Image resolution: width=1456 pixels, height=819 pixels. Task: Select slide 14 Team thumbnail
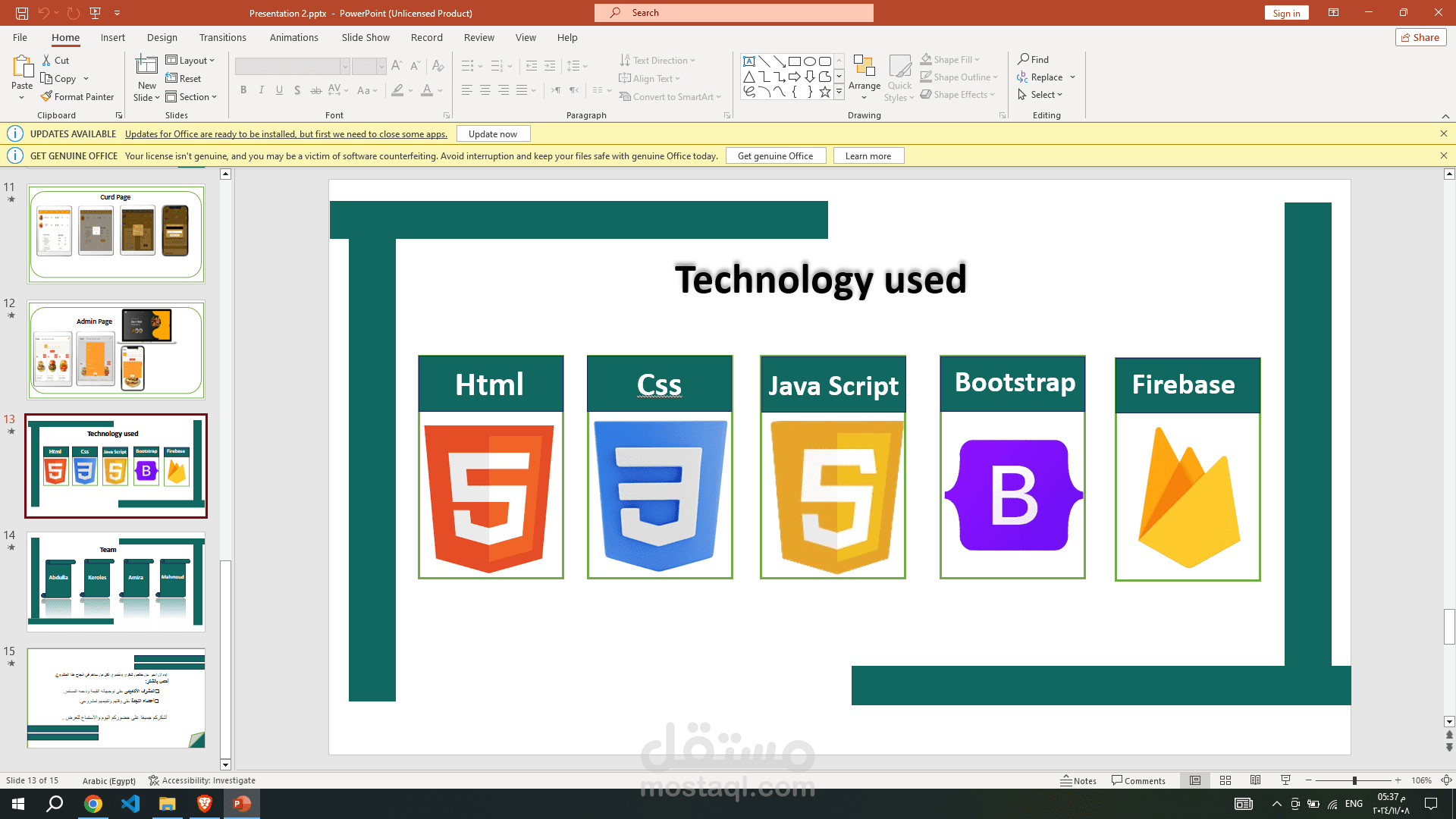tap(116, 582)
